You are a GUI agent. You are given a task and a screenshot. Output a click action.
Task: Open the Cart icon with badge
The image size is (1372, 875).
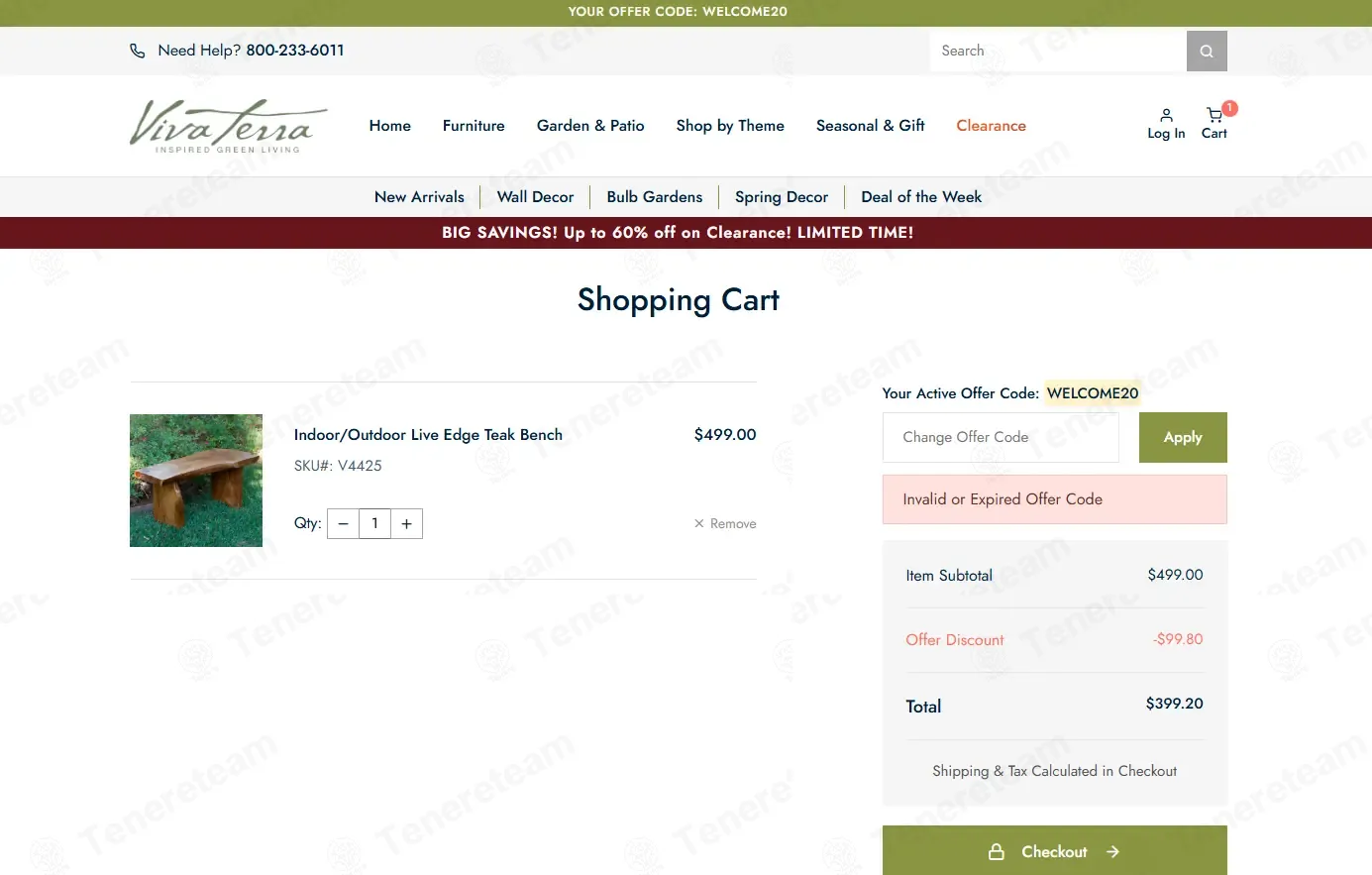coord(1214,124)
